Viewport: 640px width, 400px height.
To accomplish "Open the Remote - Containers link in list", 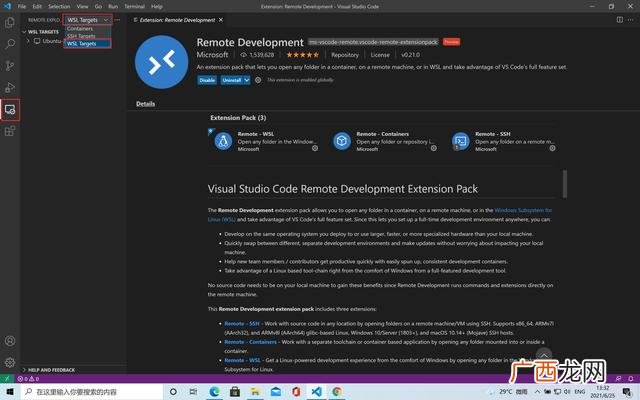I will click(x=250, y=342).
